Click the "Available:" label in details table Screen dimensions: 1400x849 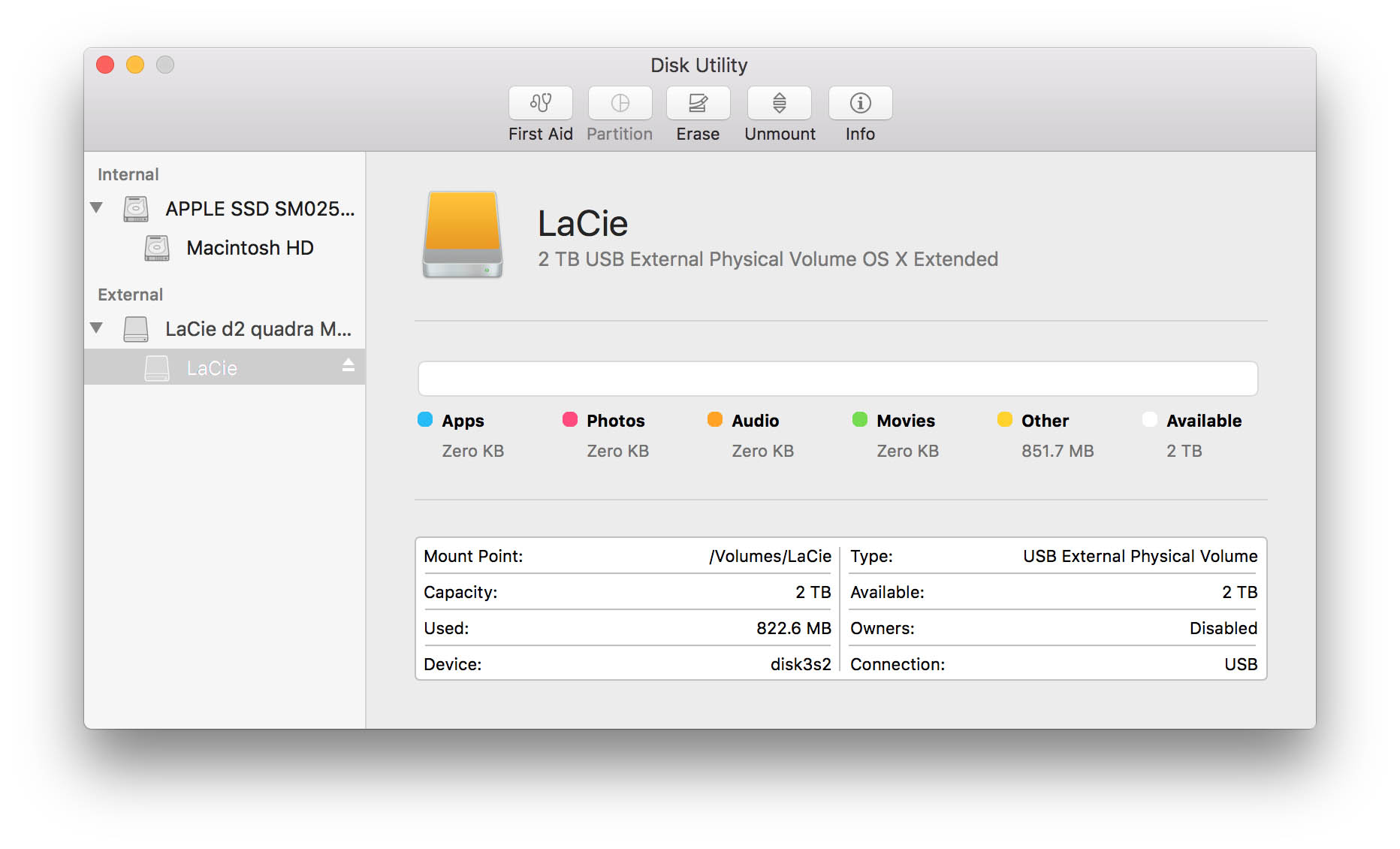(887, 593)
